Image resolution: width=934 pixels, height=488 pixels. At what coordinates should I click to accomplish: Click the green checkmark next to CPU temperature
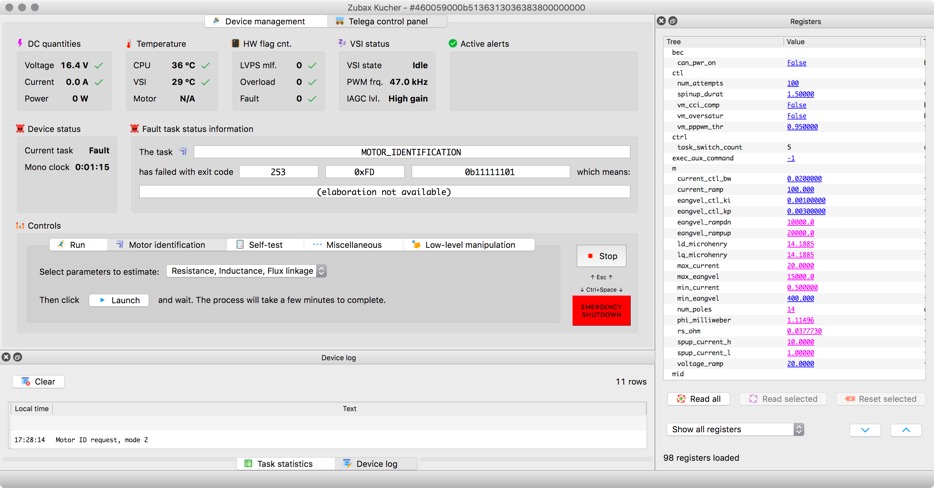tap(206, 66)
